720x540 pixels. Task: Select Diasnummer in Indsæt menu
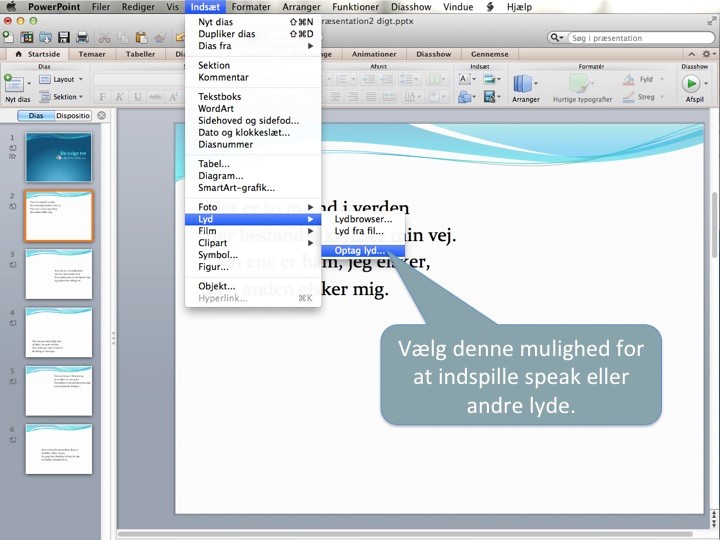pos(253,145)
